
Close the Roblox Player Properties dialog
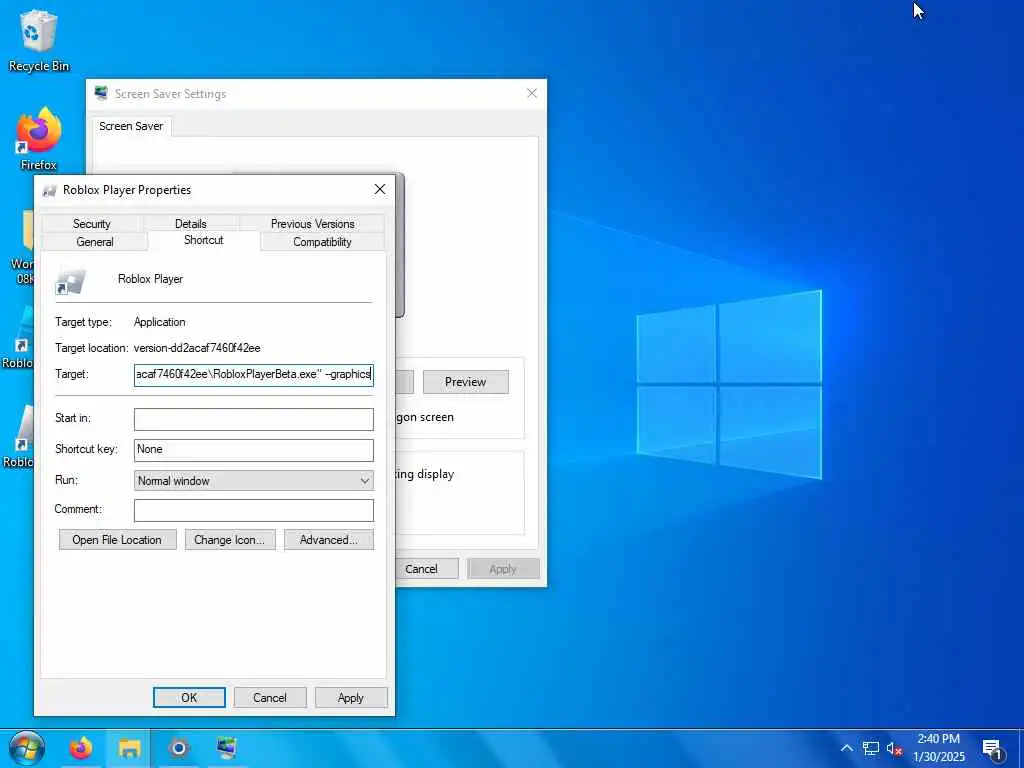tap(380, 189)
